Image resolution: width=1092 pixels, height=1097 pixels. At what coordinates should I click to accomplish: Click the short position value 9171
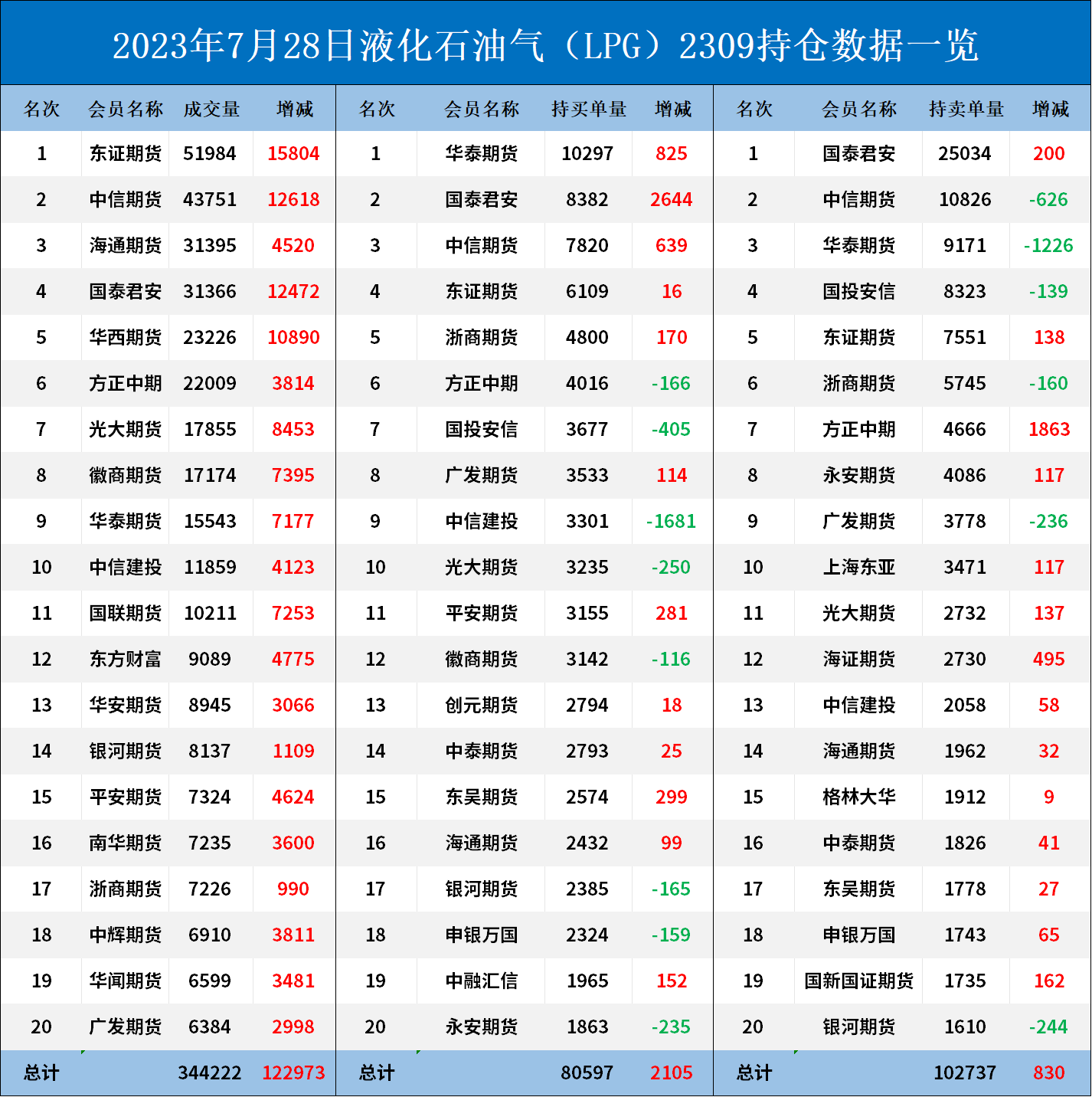[965, 246]
